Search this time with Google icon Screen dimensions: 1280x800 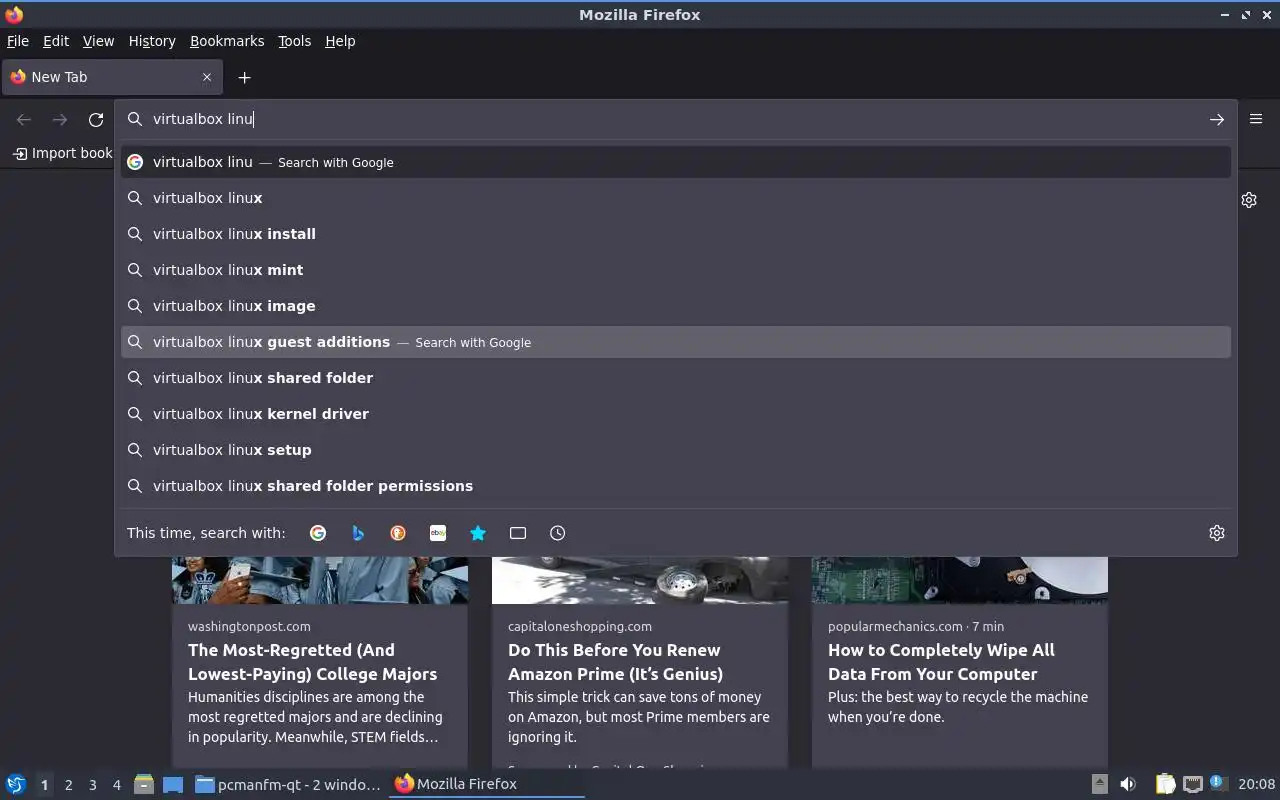[x=318, y=533]
